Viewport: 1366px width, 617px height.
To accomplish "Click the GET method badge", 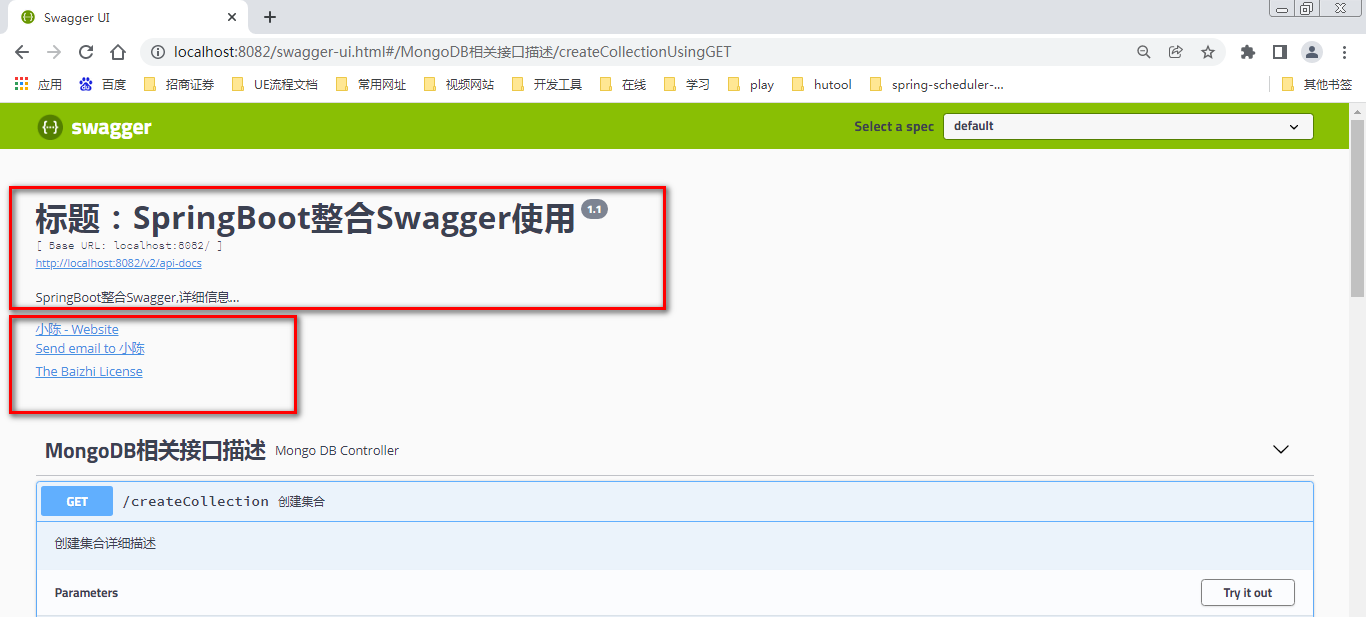I will (x=77, y=502).
